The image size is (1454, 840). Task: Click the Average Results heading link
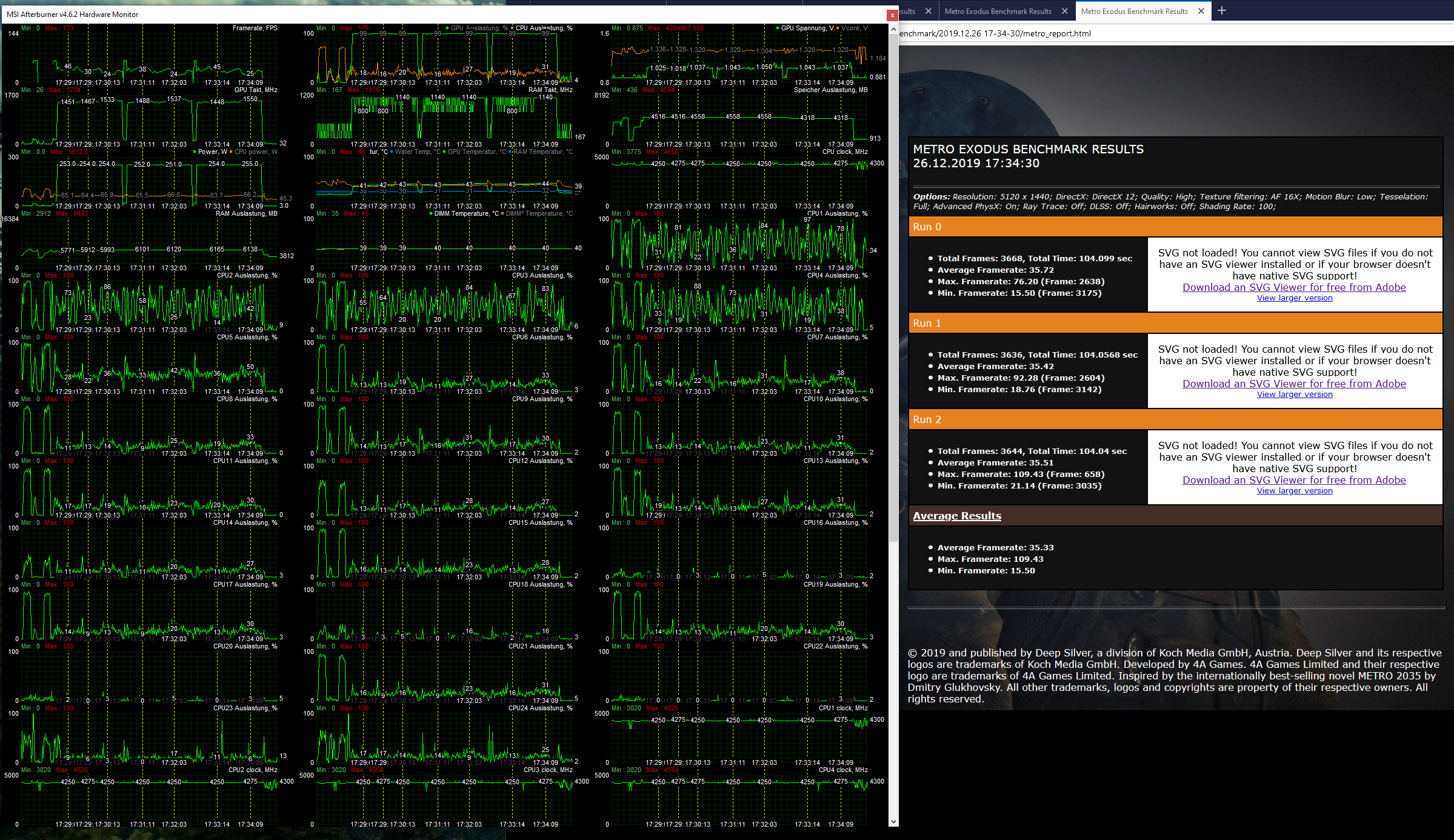(957, 516)
